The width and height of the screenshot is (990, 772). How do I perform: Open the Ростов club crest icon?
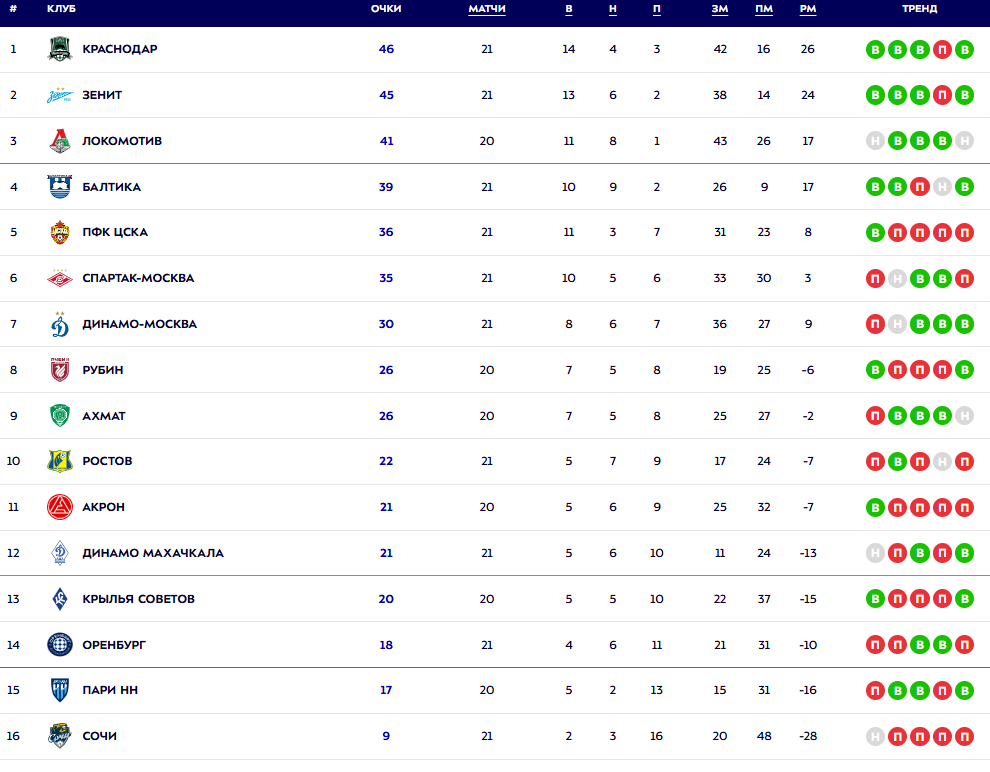tap(60, 461)
